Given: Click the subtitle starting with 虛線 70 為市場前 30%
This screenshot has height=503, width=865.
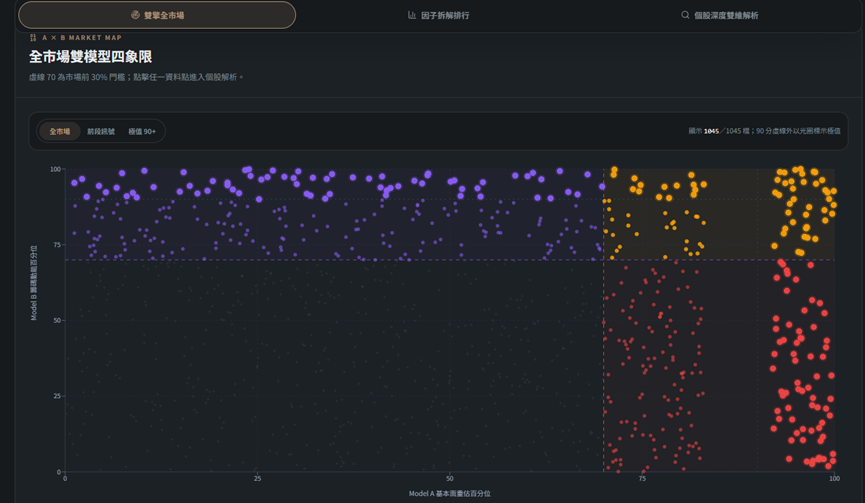Looking at the screenshot, I should point(136,77).
